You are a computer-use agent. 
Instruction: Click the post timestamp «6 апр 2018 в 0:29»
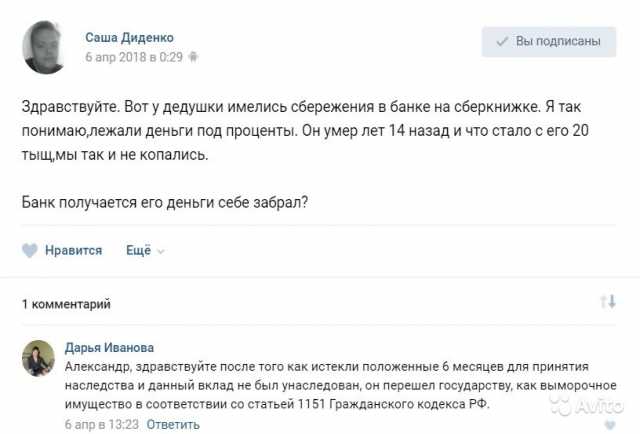pos(134,58)
